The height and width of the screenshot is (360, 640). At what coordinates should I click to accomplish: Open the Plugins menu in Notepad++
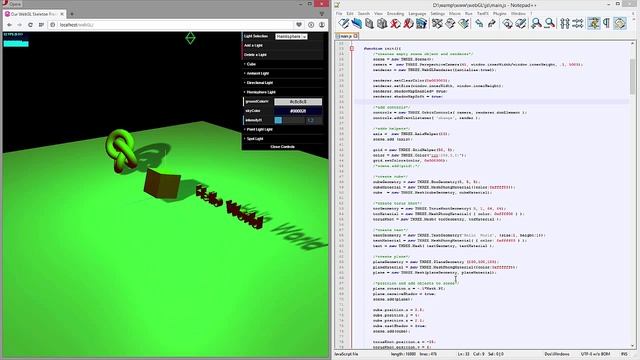pyautogui.click(x=500, y=13)
